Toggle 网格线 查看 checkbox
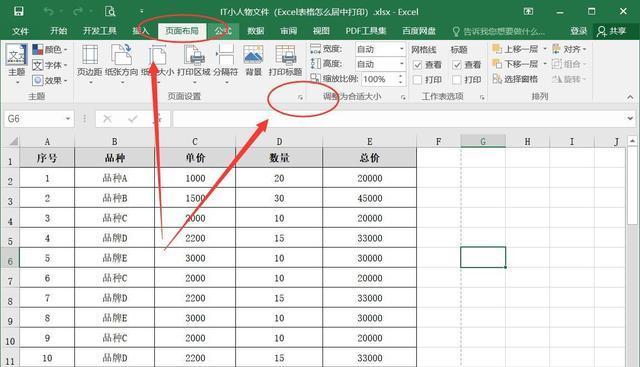This screenshot has width=640, height=367. pos(417,65)
